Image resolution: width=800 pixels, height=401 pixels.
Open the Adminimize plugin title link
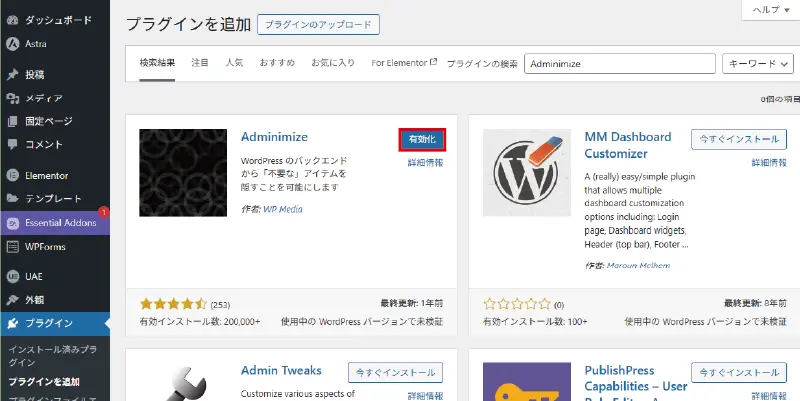click(x=274, y=137)
